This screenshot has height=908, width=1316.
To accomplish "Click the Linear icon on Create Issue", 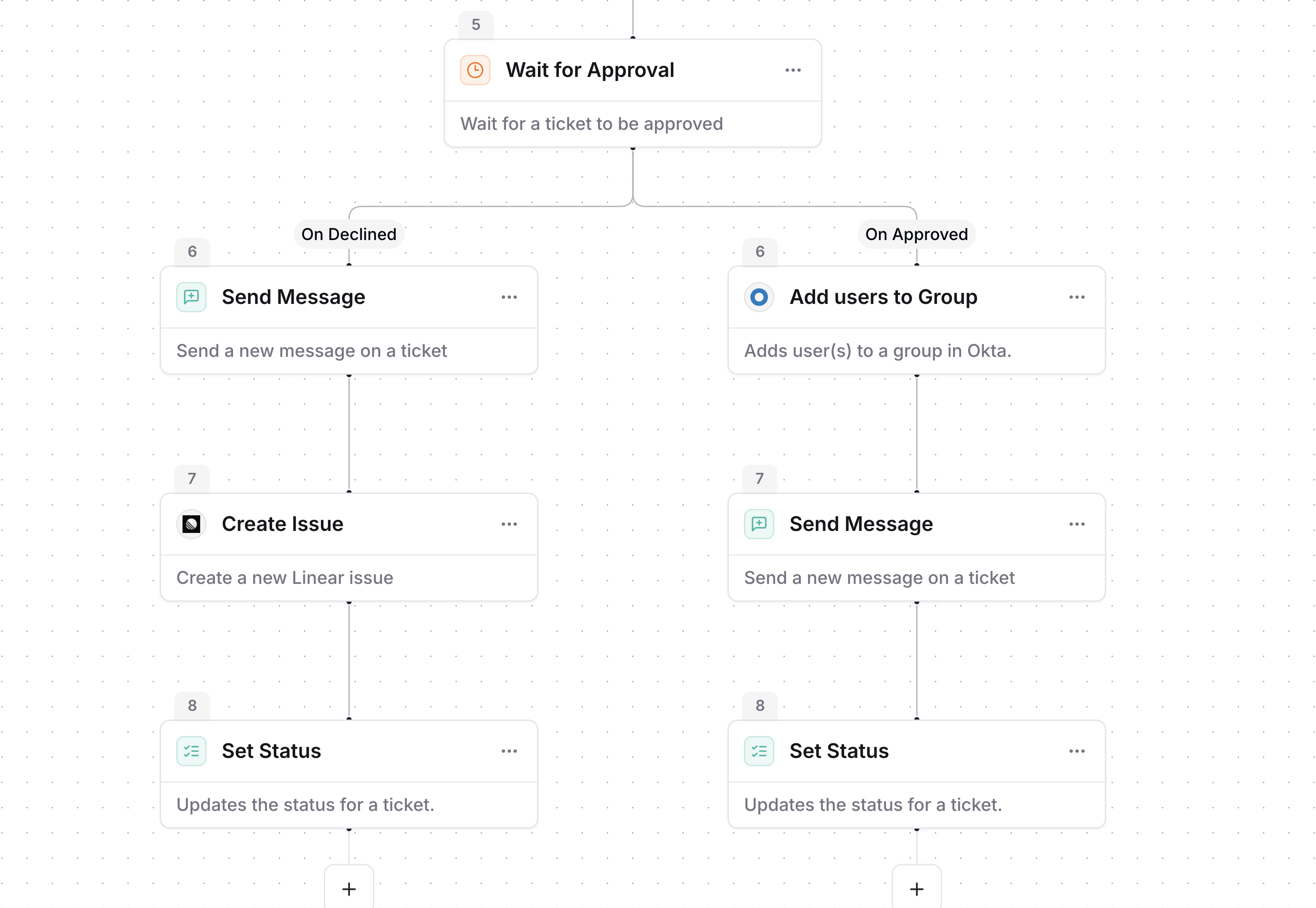I will (x=191, y=524).
